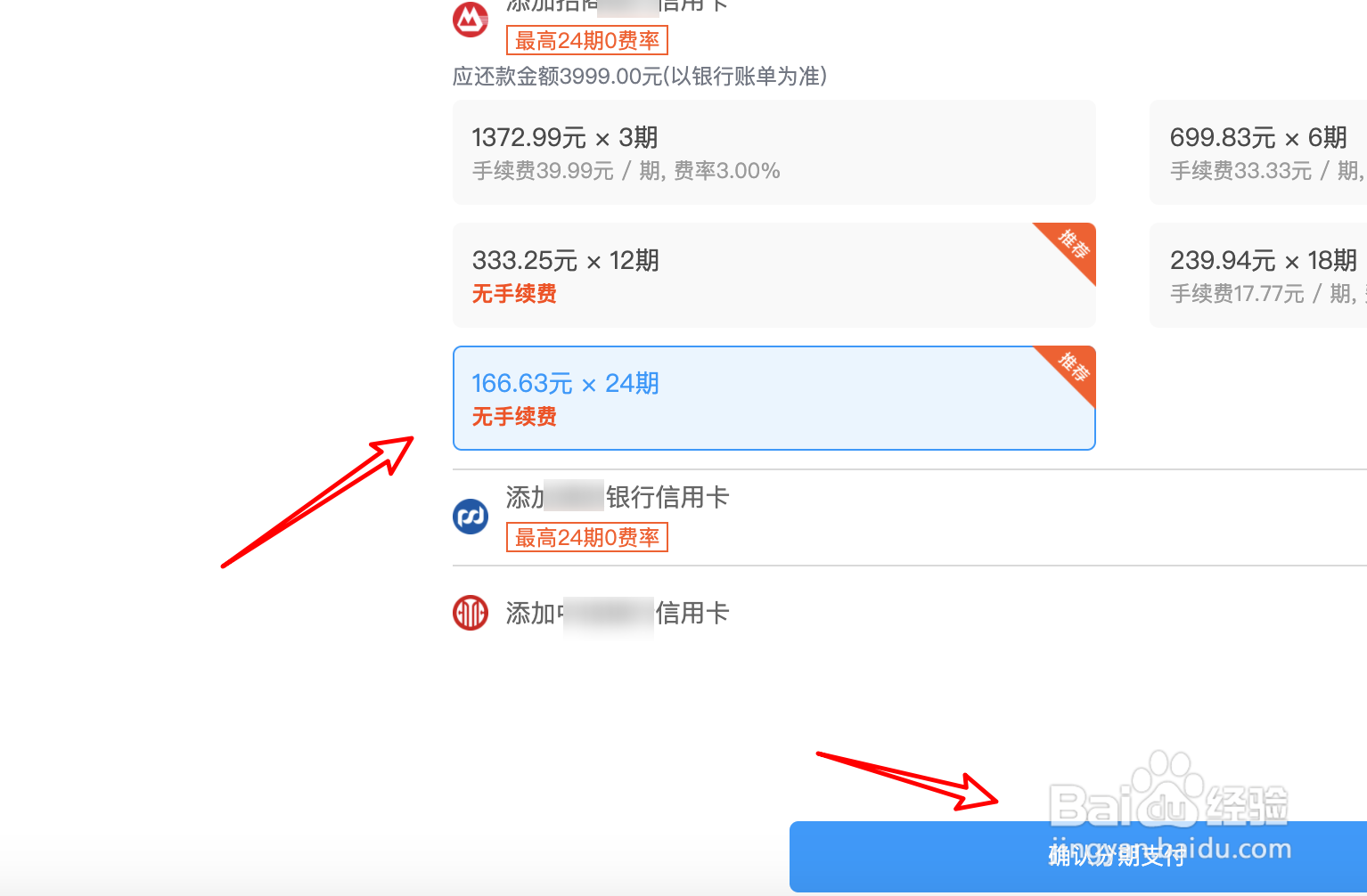The height and width of the screenshot is (896, 1367).
Task: Expand the 银行信用卡 row with blue logo
Action: pos(910,517)
